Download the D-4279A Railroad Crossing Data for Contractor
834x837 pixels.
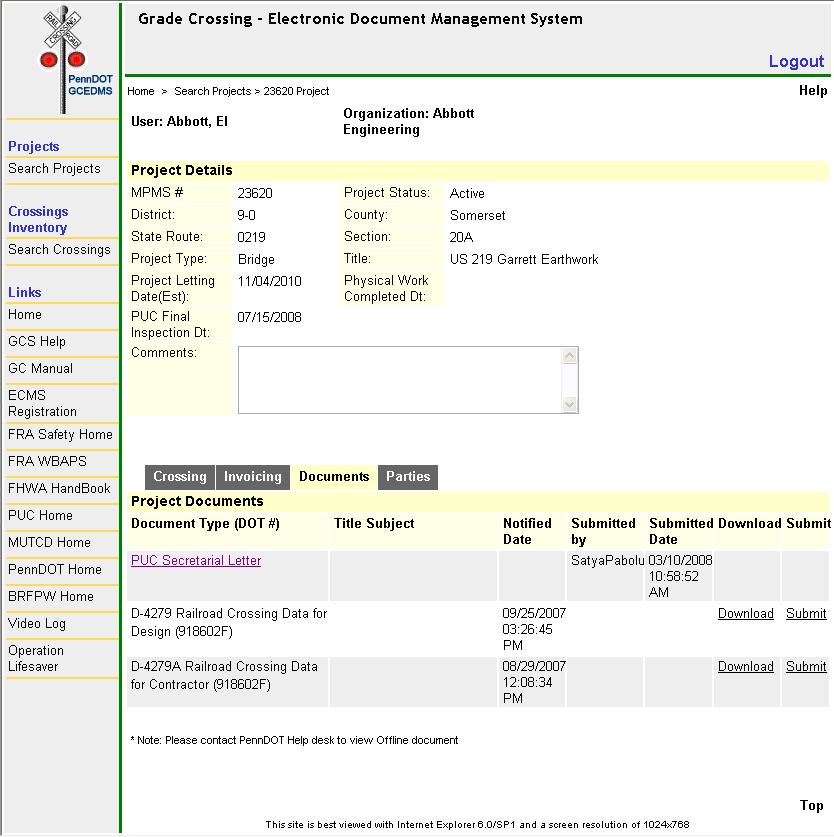[x=745, y=667]
